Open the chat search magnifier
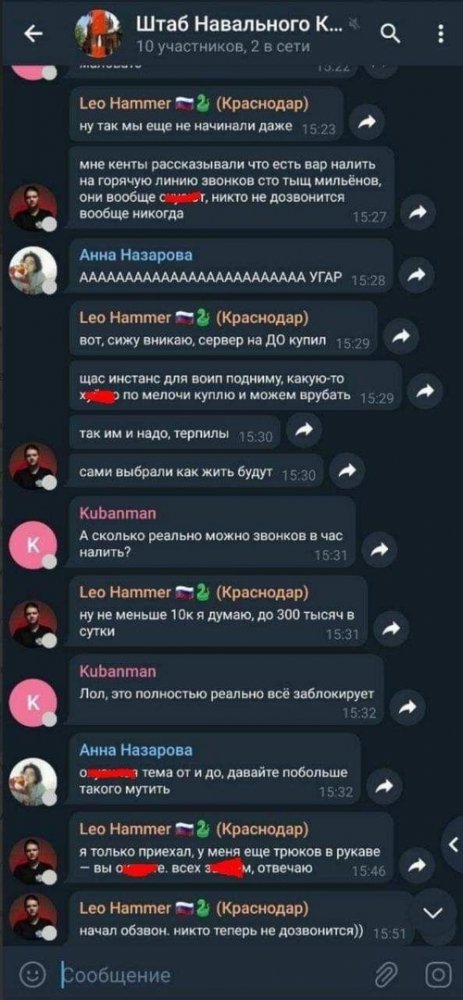Screen dimensions: 463x1000 (388, 32)
